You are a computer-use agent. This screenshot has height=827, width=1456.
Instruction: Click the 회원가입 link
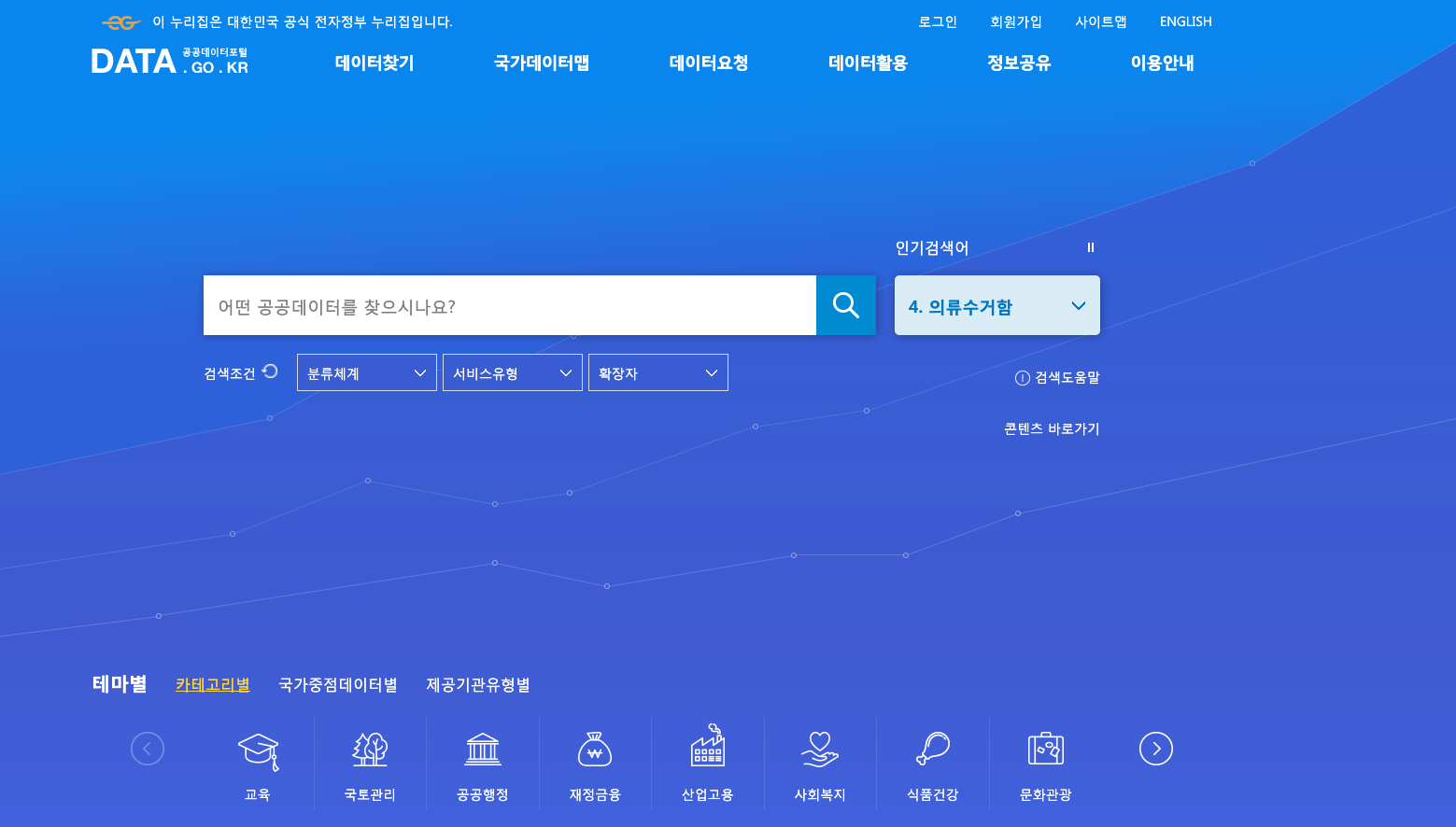point(1016,21)
